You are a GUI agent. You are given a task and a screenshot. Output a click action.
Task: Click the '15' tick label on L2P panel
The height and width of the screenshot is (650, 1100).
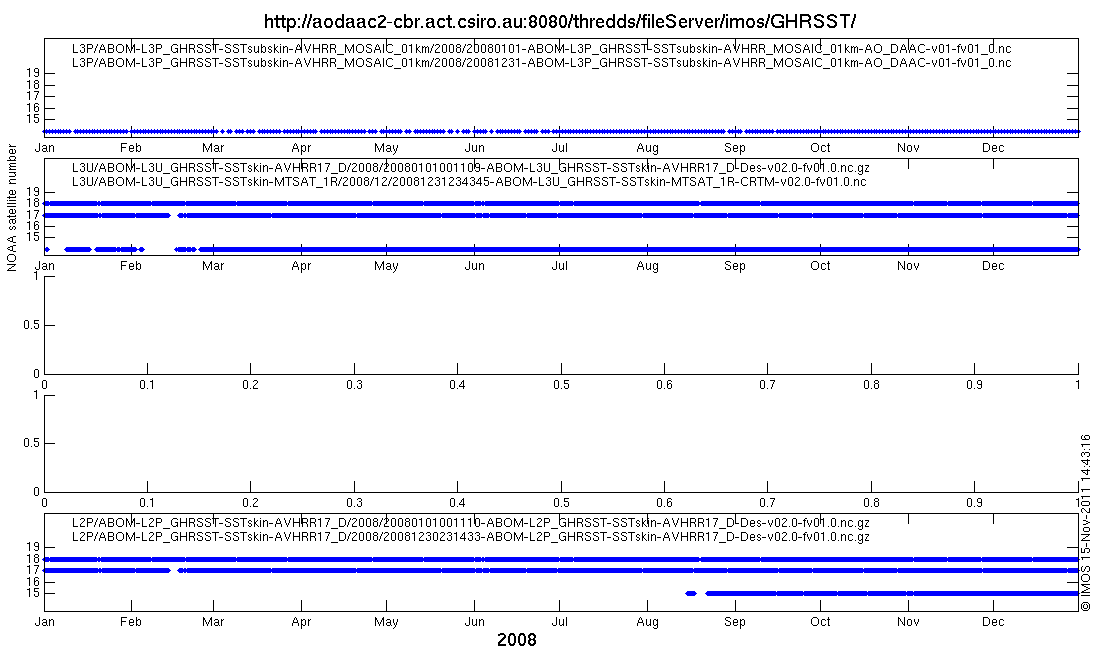(32, 593)
